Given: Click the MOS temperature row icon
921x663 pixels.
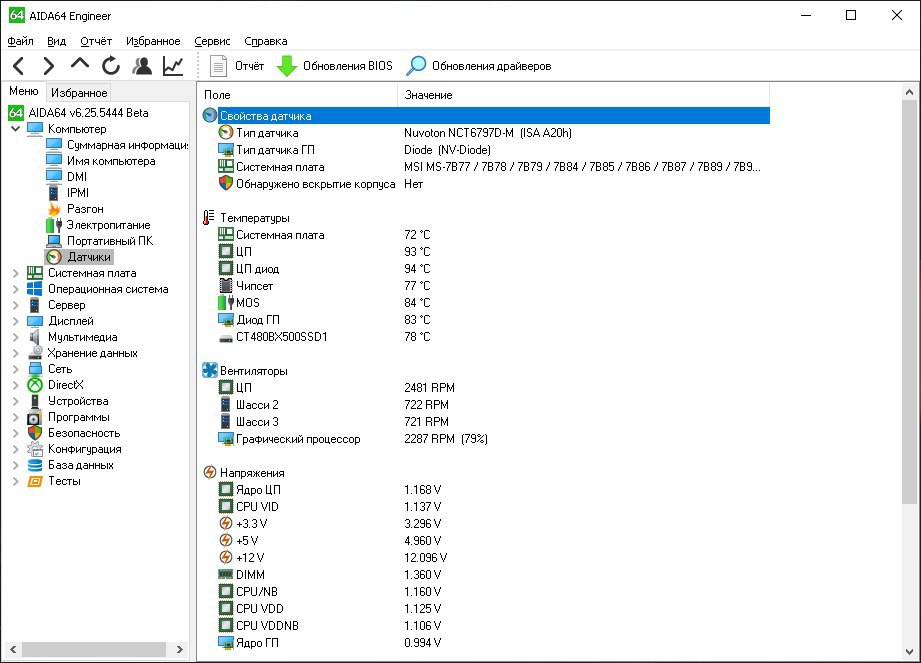Looking at the screenshot, I should (226, 302).
